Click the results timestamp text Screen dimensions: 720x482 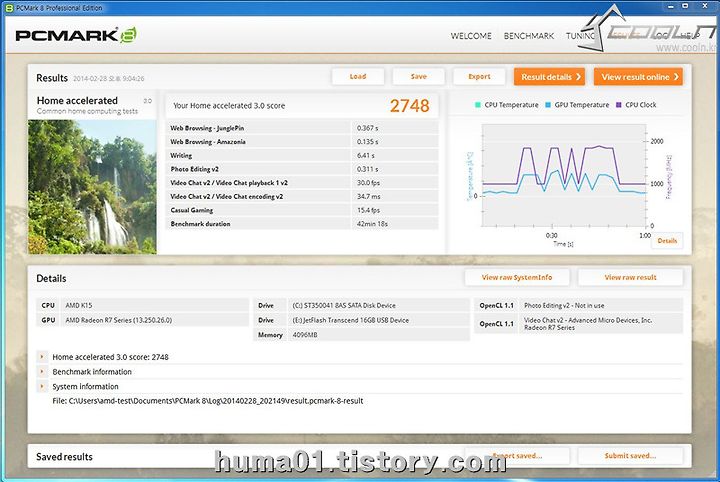(x=108, y=78)
